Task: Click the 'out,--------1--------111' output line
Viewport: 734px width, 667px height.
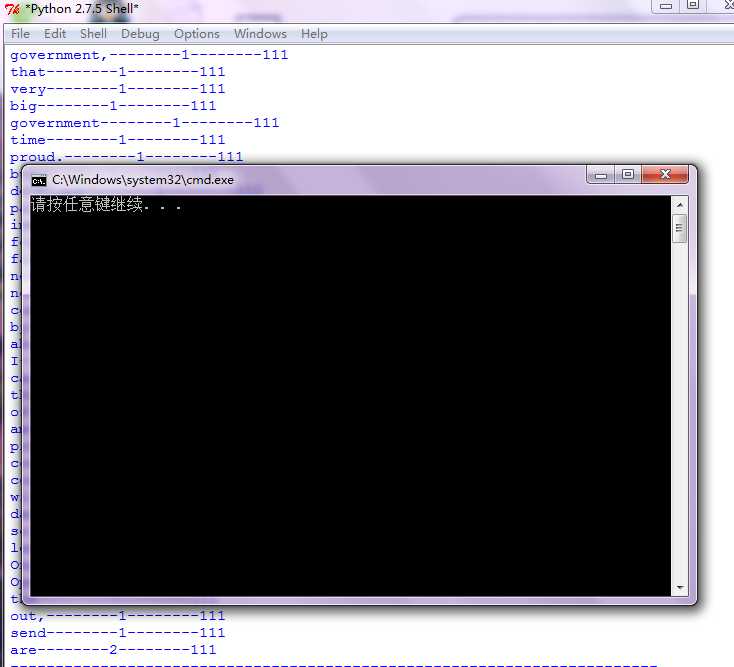Action: pyautogui.click(x=117, y=616)
